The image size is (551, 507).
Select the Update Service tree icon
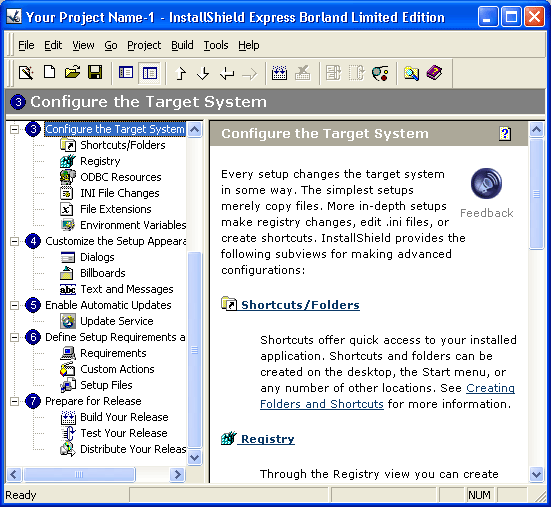67,321
